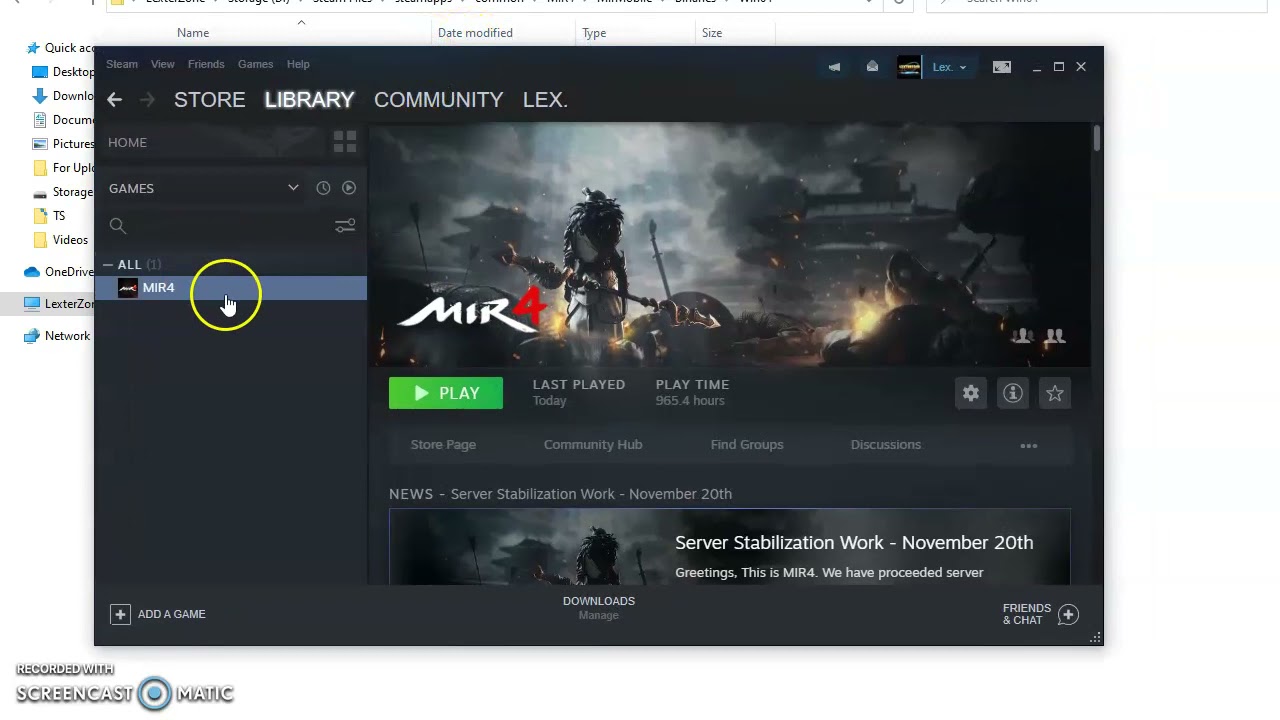This screenshot has width=1280, height=720.
Task: Show ready-to-play games filter icon
Action: pyautogui.click(x=349, y=188)
